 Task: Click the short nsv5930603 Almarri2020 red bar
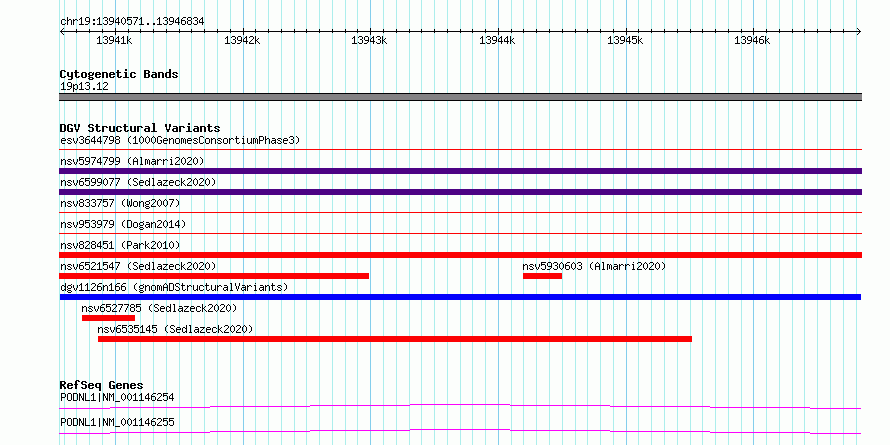pos(542,276)
